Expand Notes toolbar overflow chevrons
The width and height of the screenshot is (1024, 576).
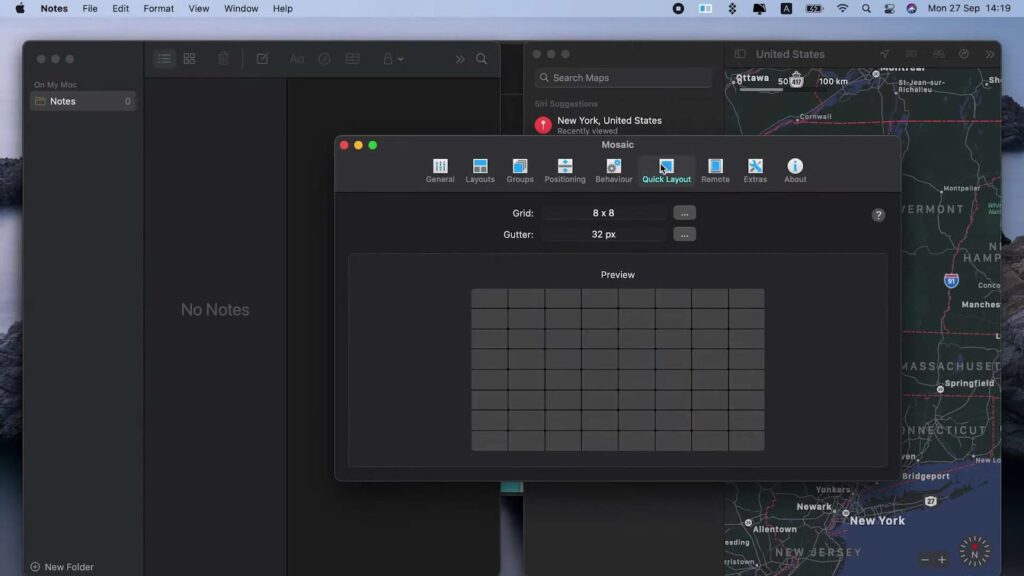[x=460, y=59]
